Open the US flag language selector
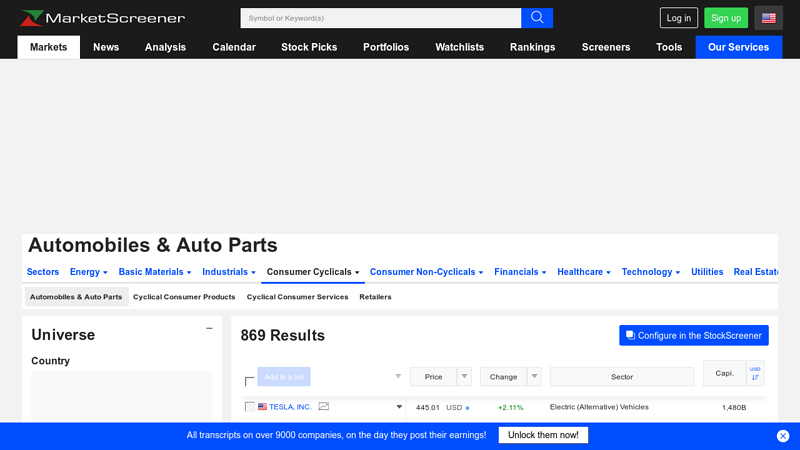 click(768, 18)
